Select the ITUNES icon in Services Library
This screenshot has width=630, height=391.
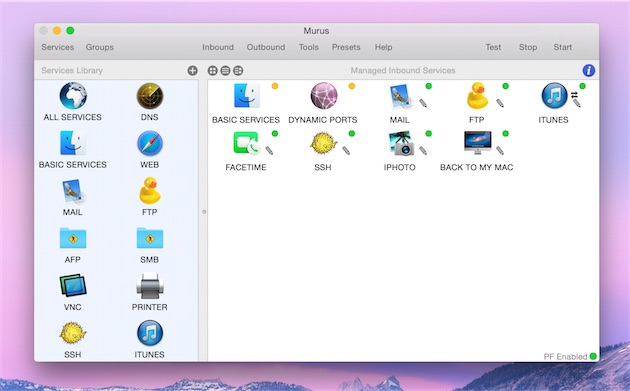tap(149, 333)
